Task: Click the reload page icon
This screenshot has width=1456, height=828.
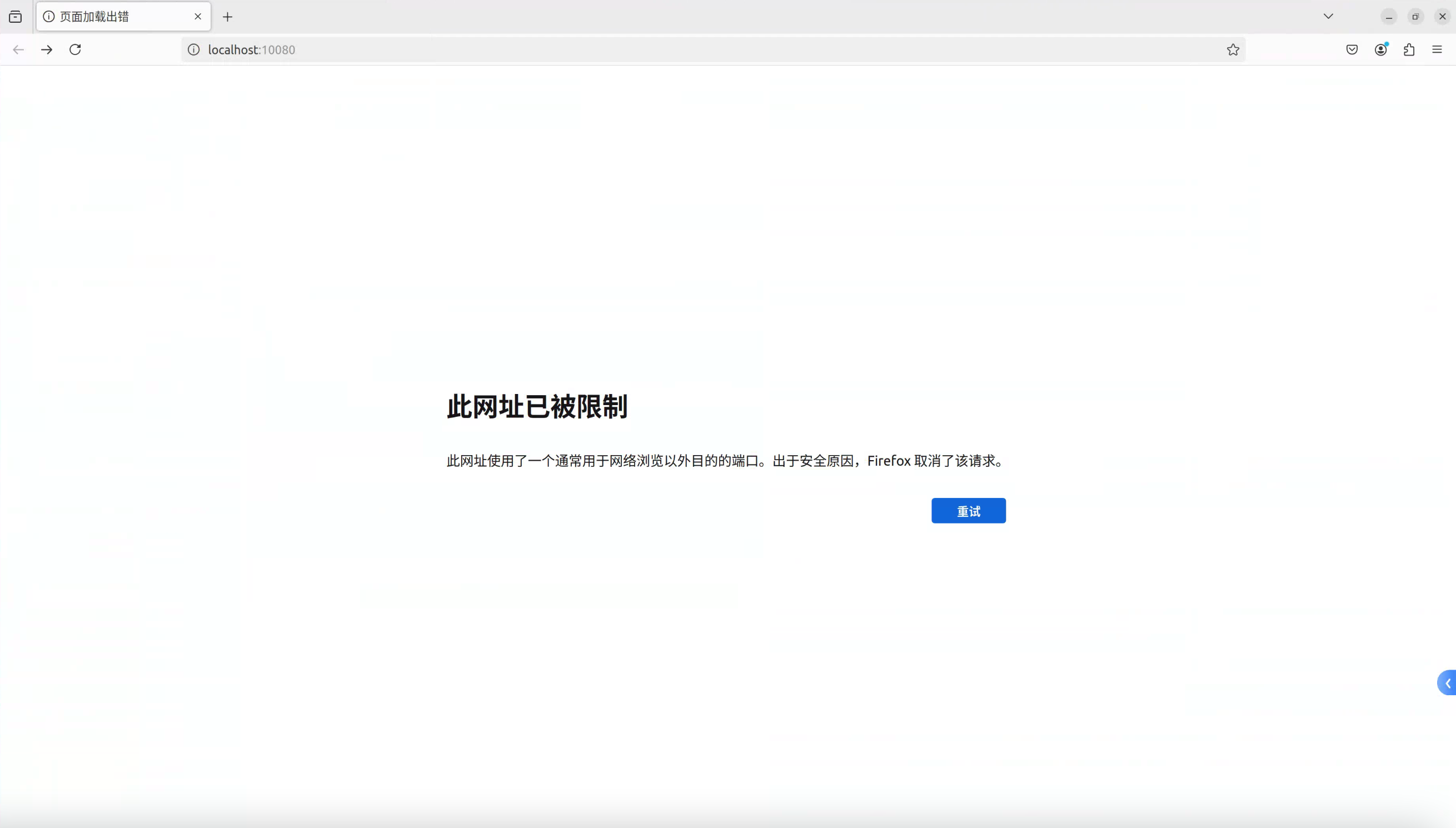Action: tap(75, 49)
